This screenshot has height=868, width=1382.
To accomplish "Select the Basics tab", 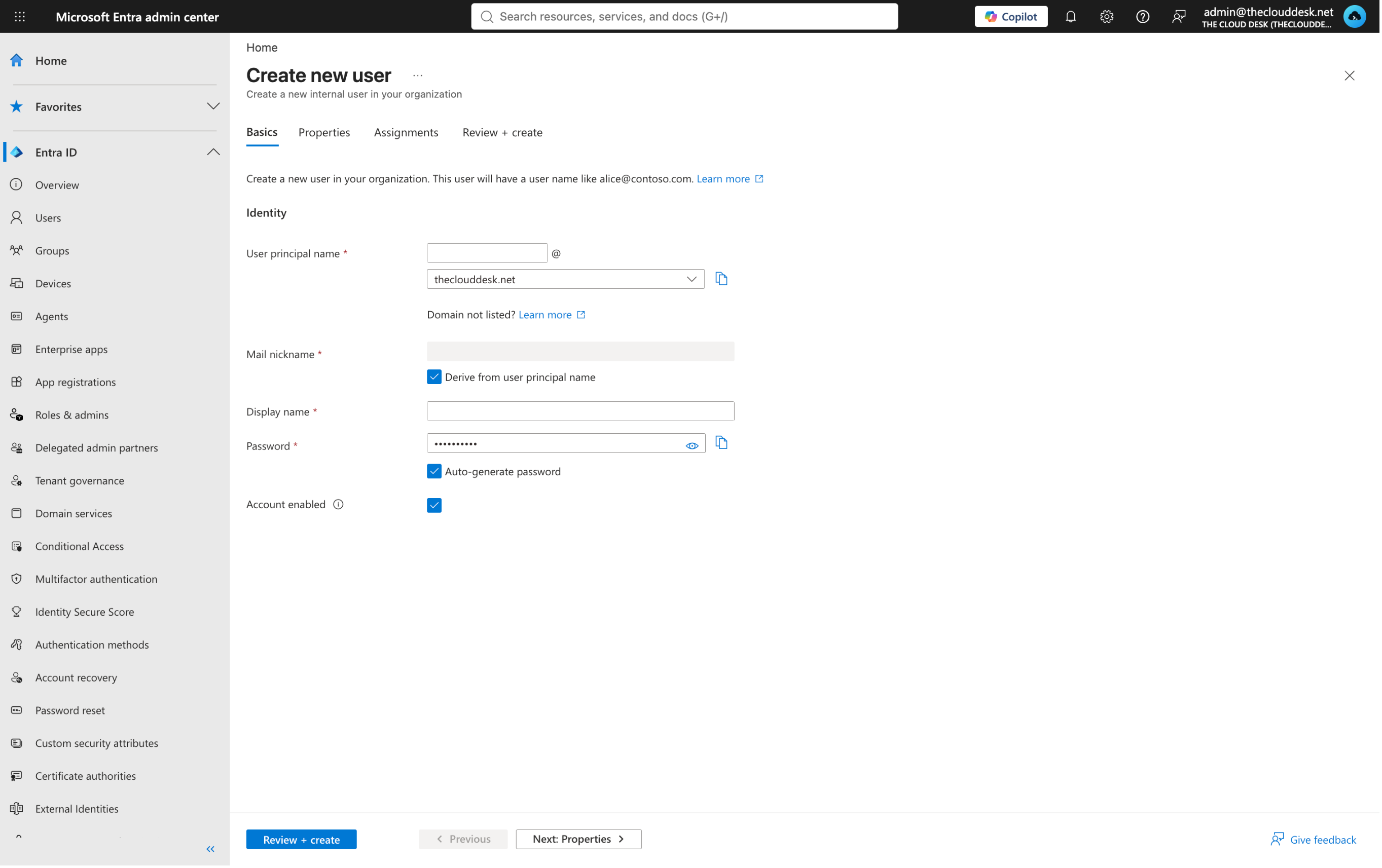I will tap(262, 133).
